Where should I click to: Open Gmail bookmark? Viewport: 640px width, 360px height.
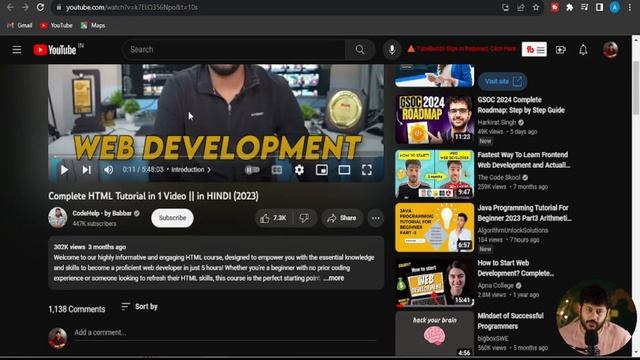(x=20, y=25)
